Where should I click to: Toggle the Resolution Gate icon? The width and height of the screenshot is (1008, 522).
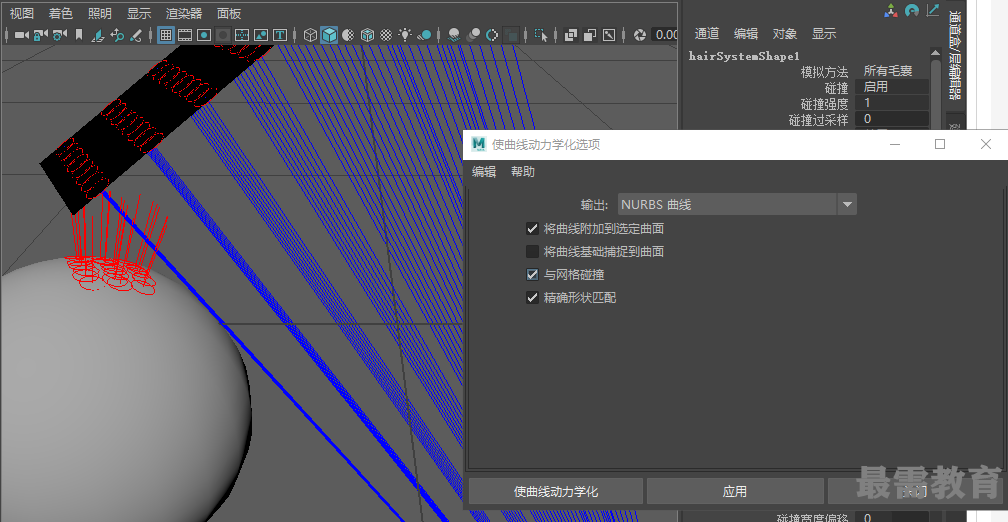click(x=204, y=35)
